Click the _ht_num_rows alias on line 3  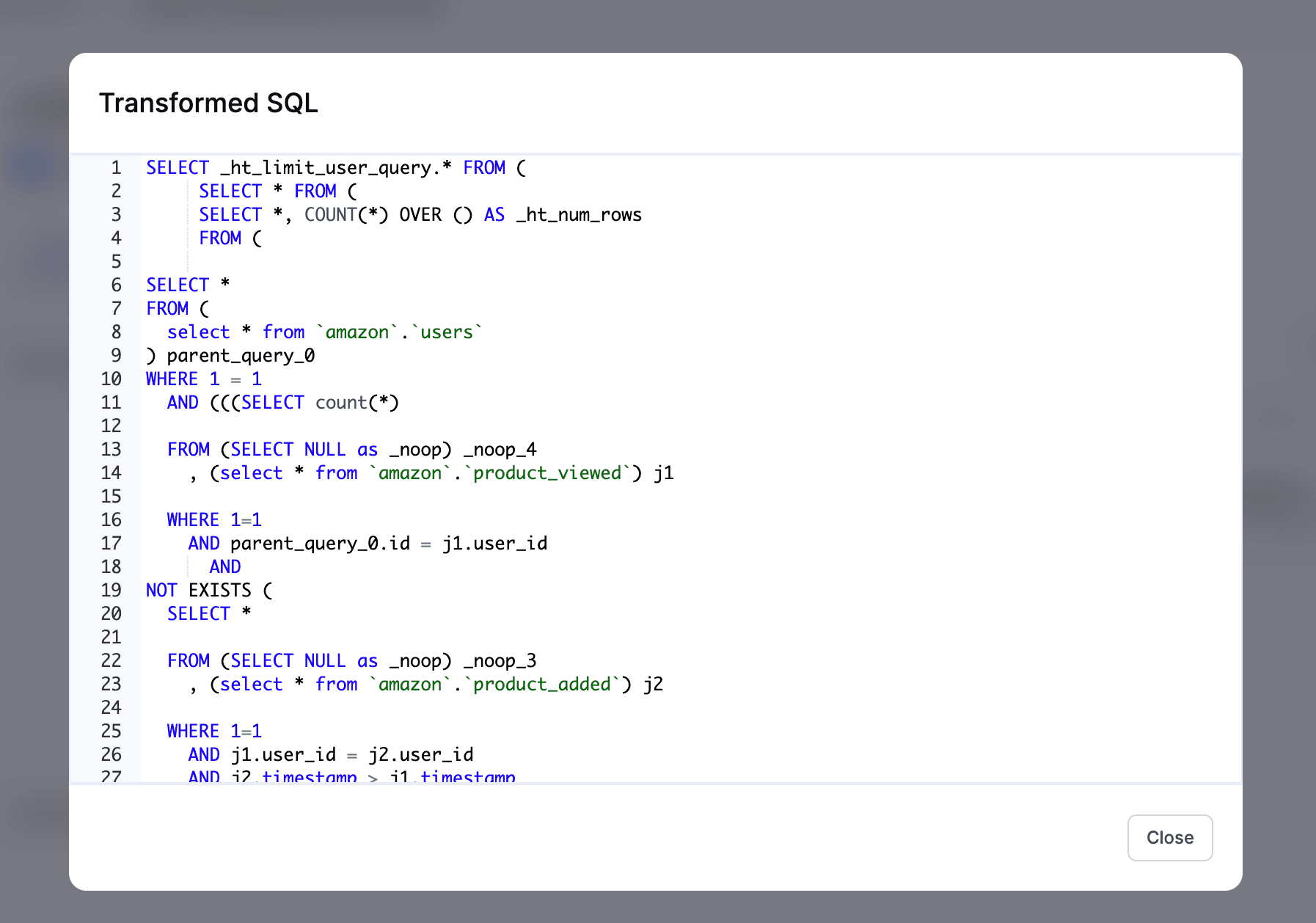[x=577, y=214]
